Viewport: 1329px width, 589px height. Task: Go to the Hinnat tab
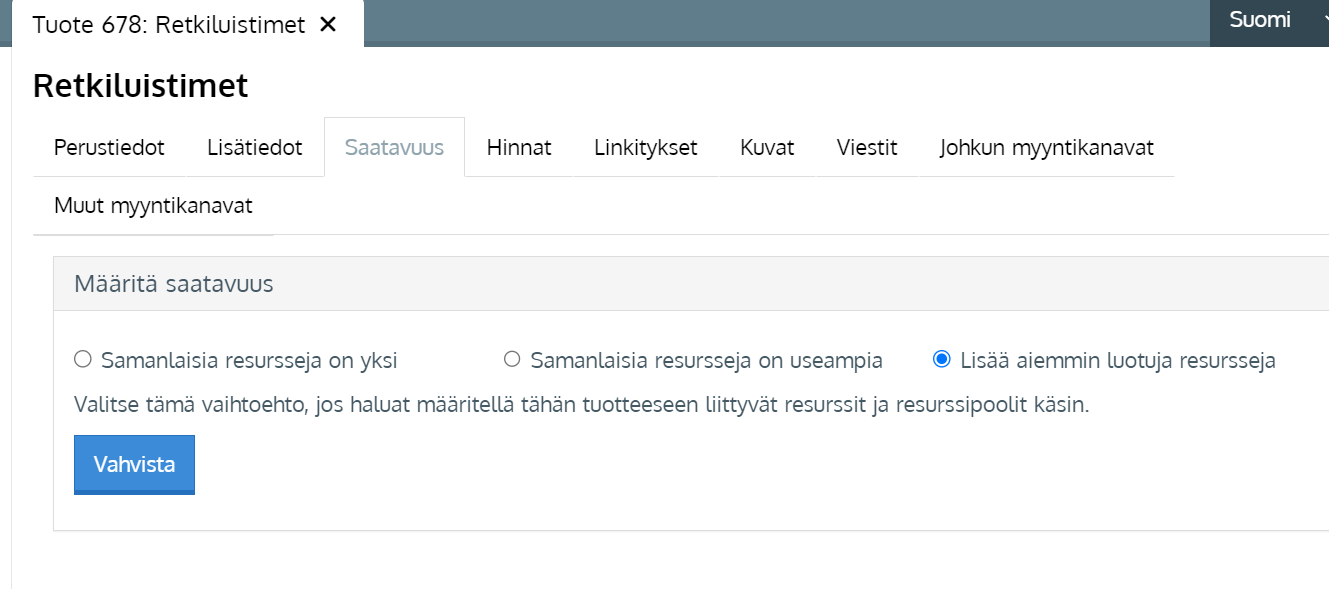[x=519, y=148]
